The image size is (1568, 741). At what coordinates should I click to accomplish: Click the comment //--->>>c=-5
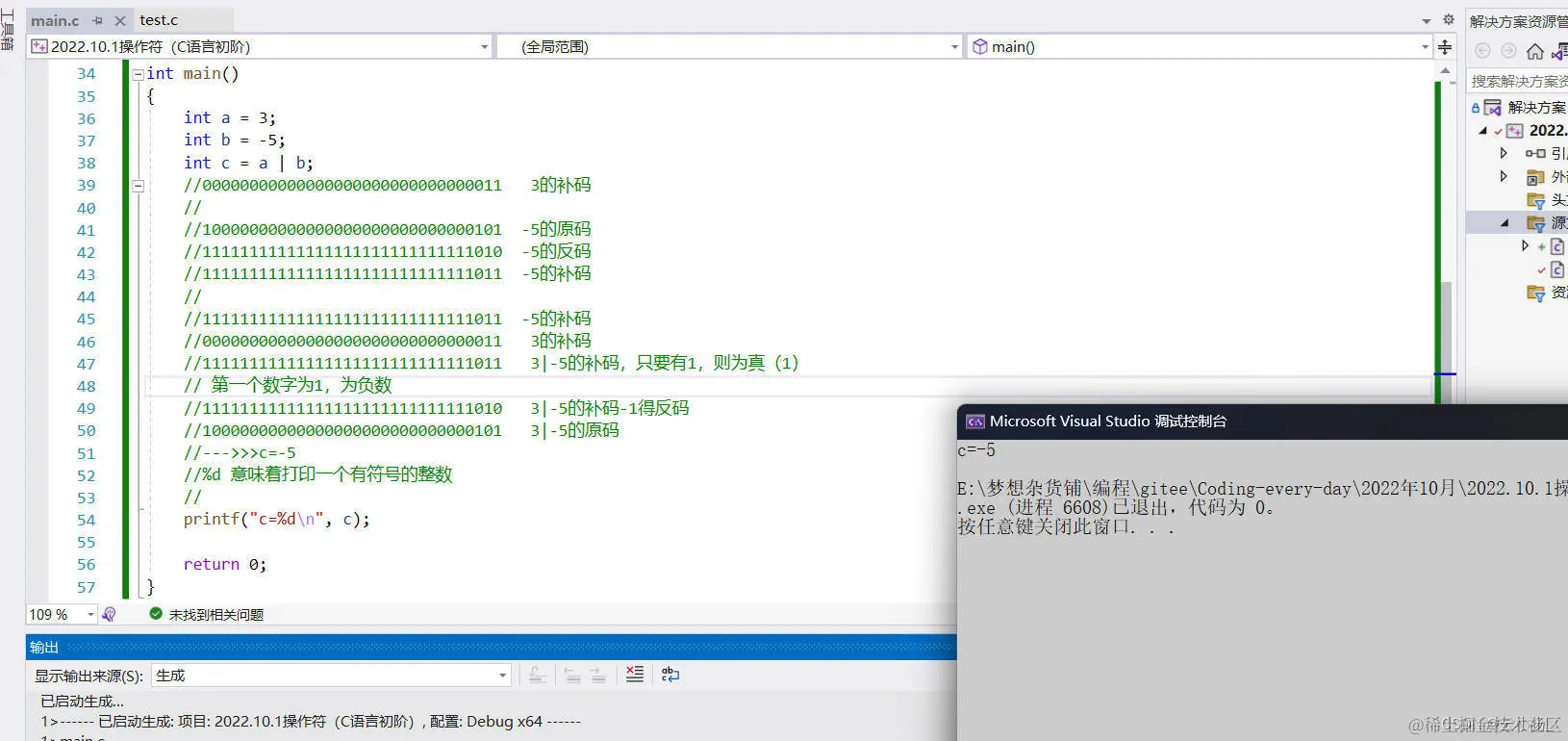(240, 453)
